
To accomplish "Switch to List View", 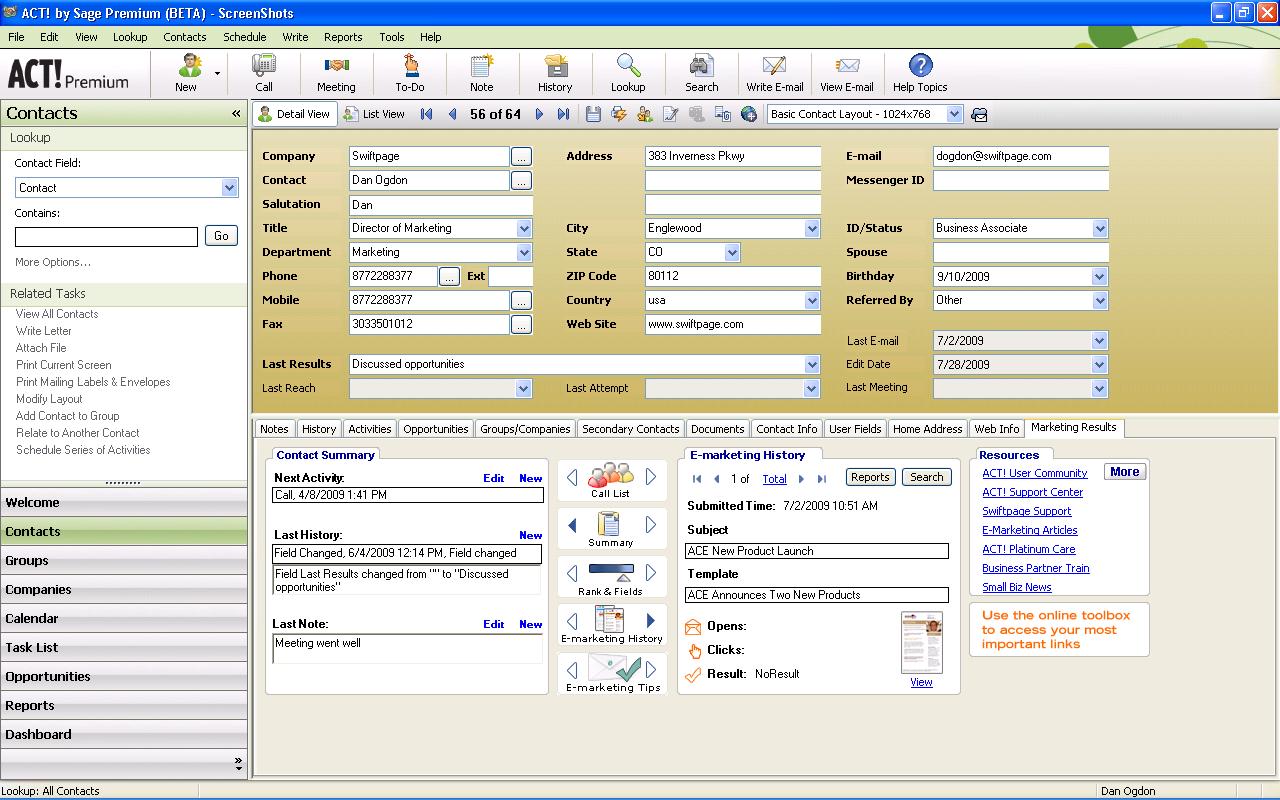I will pyautogui.click(x=374, y=114).
